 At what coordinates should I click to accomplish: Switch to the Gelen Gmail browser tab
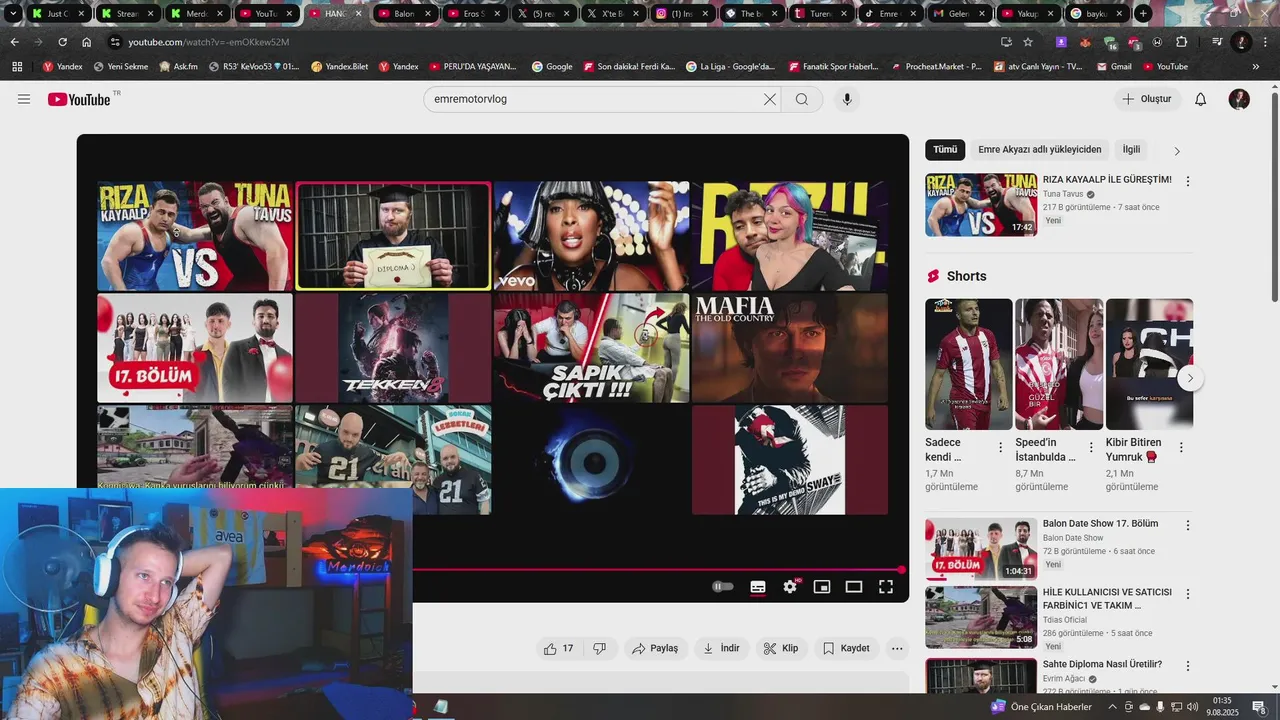pyautogui.click(x=958, y=14)
